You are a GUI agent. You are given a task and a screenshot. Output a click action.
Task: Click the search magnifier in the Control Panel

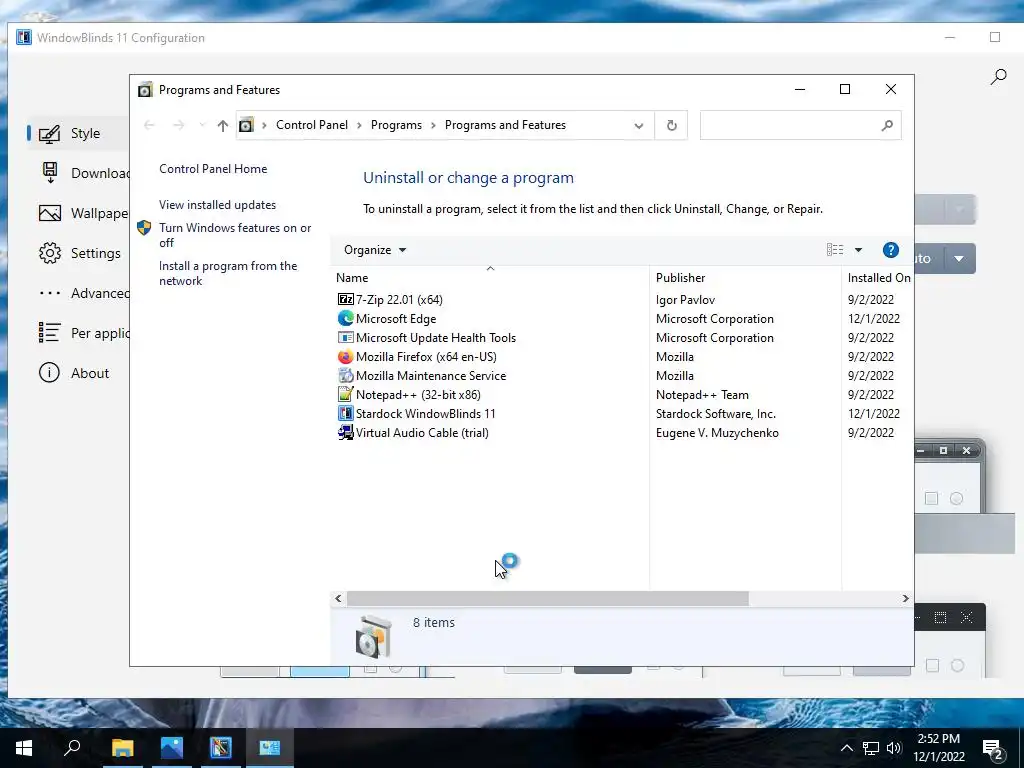coord(886,125)
